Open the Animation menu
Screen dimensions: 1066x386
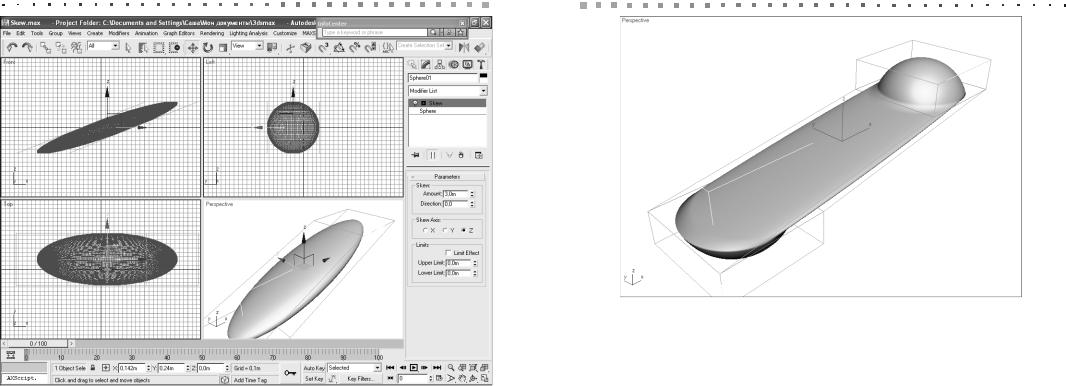point(146,33)
